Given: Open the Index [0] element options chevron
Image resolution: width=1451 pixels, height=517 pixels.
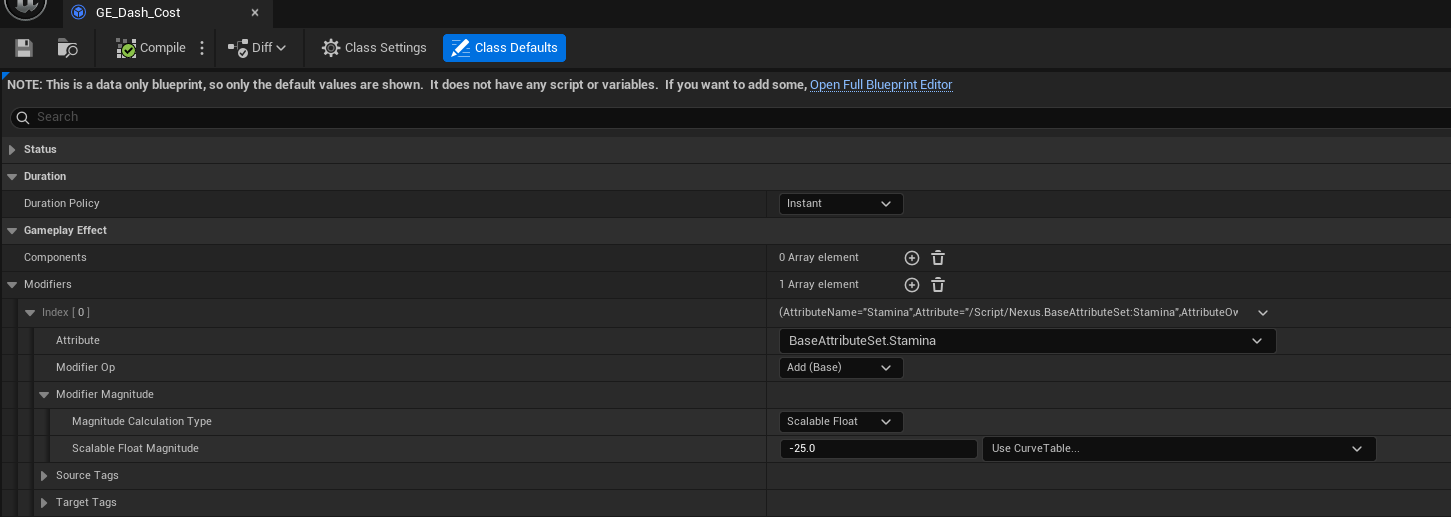Looking at the screenshot, I should point(1261,313).
